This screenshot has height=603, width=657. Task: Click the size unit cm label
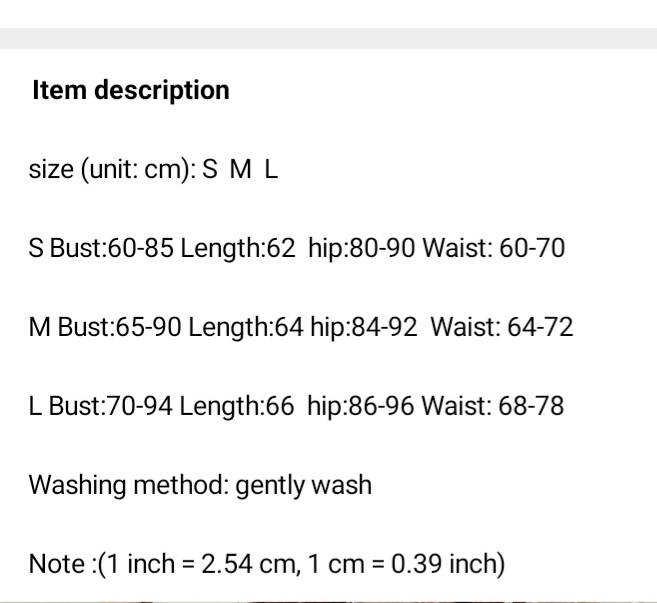tap(109, 169)
